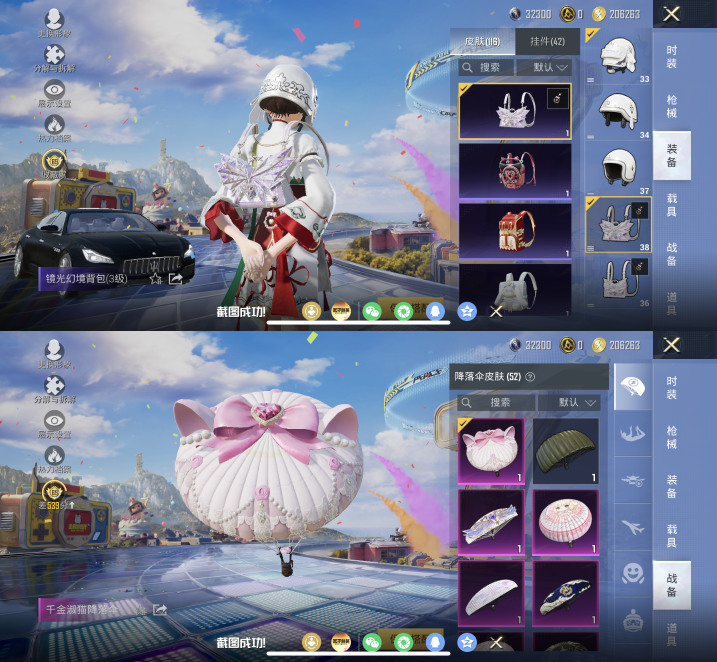This screenshot has height=662, width=717.
Task: Switch to 挂件(42) tab
Action: click(547, 42)
